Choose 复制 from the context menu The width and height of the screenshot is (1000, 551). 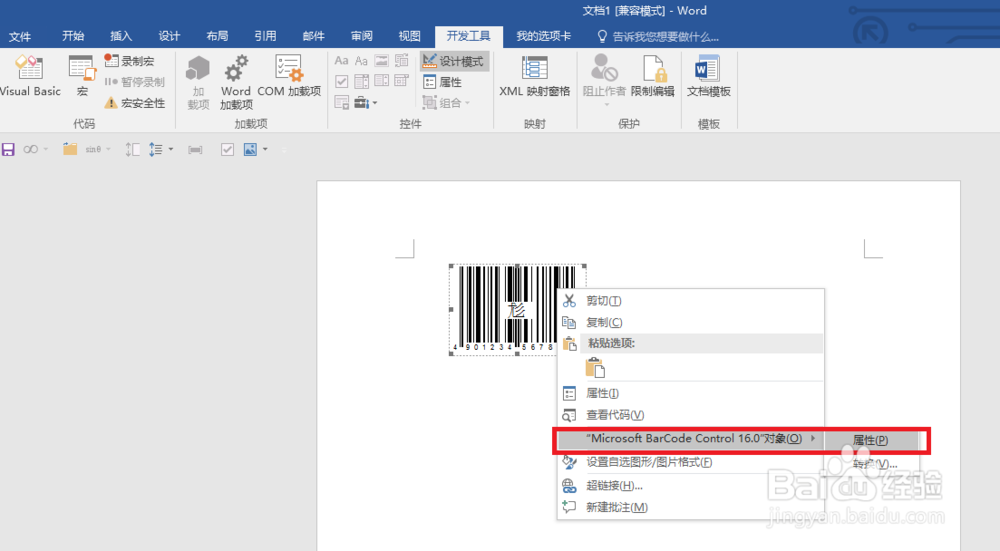coord(691,322)
